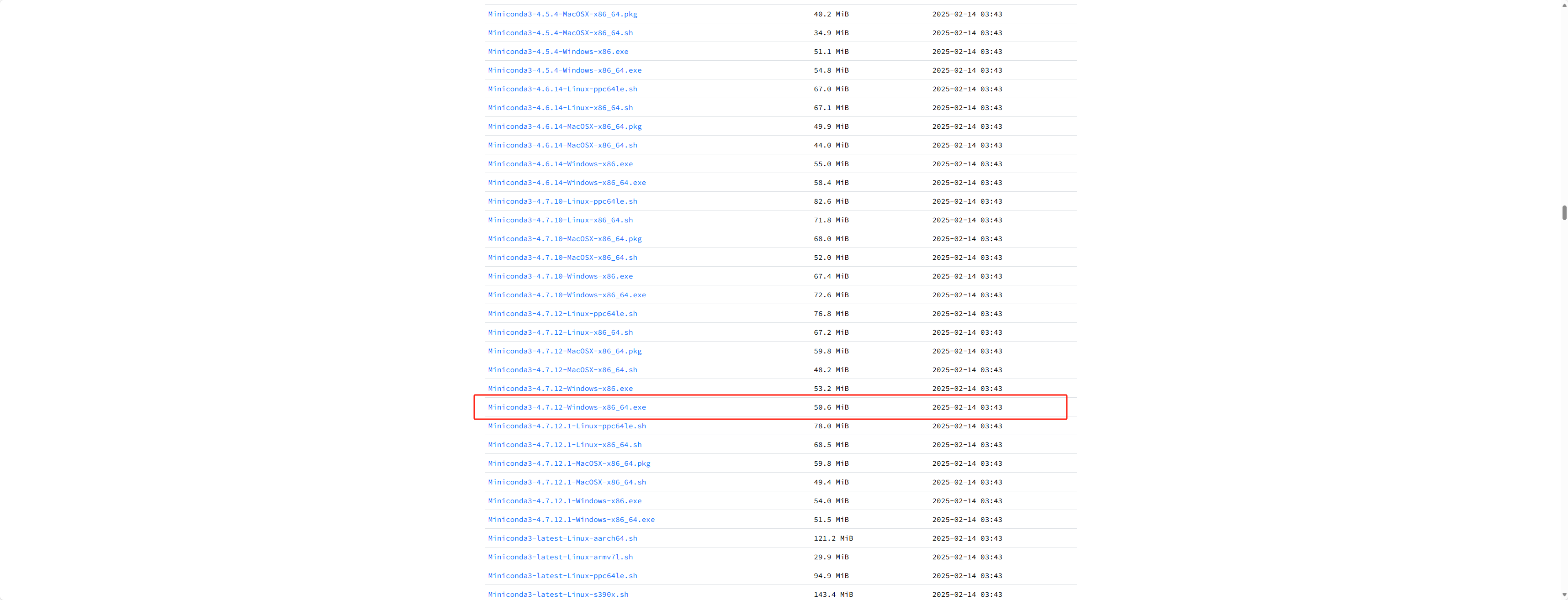Click Miniconda3-4.7.12.1-MacOSX-x86_64.pkg link
The width and height of the screenshot is (1568, 600).
568,463
